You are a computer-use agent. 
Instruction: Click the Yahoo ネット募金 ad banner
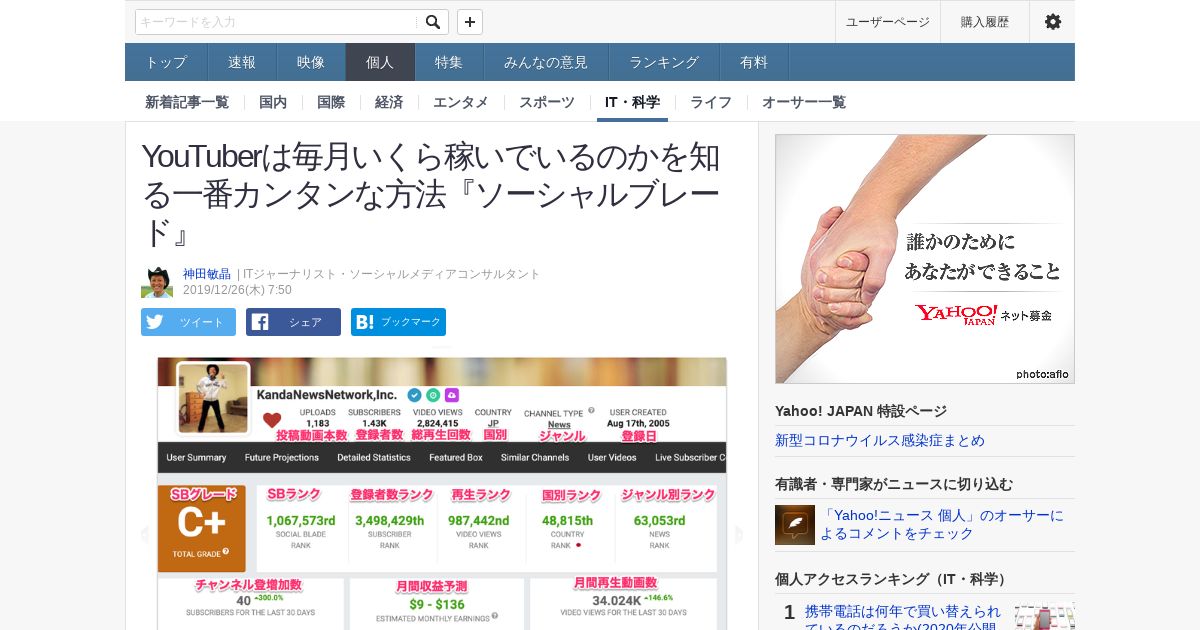click(925, 259)
